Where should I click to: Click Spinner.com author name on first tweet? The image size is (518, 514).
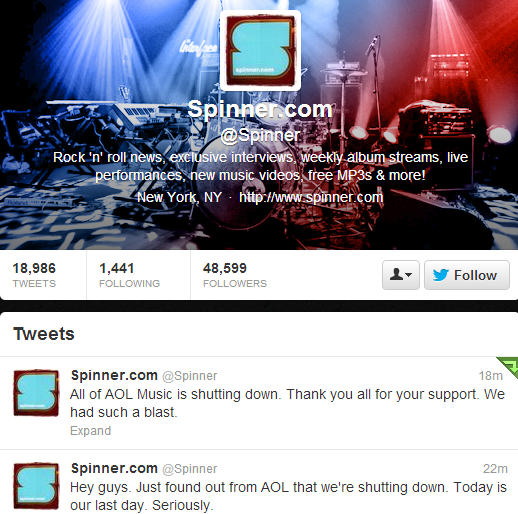pyautogui.click(x=114, y=375)
